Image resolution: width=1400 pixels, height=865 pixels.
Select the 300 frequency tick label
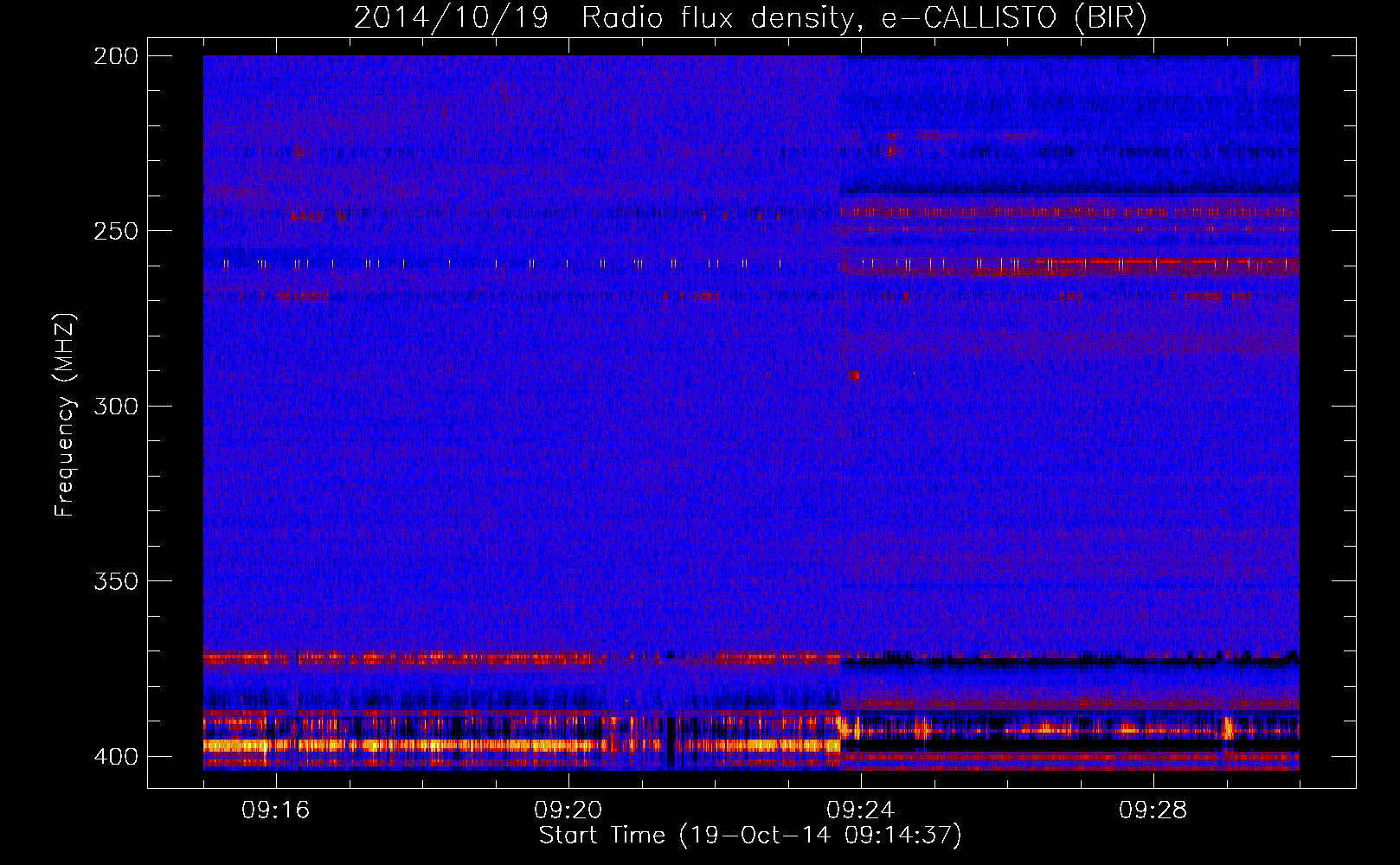tap(116, 406)
